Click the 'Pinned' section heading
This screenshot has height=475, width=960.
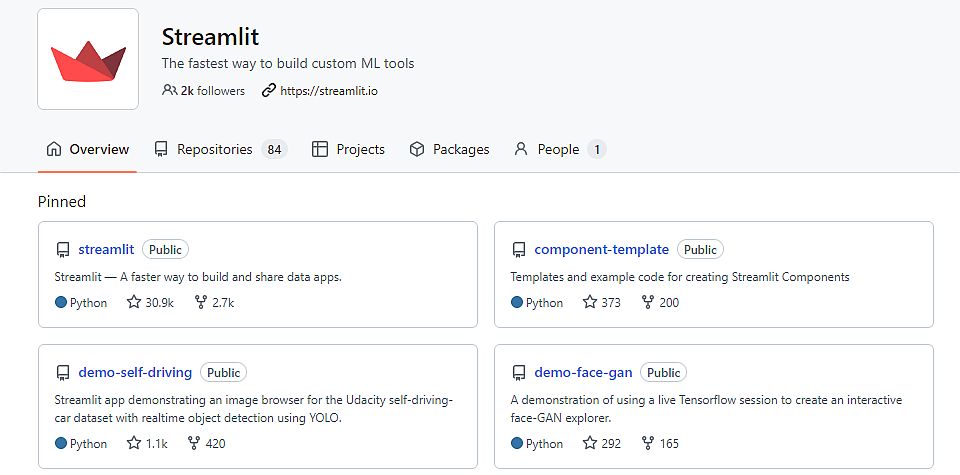click(62, 201)
